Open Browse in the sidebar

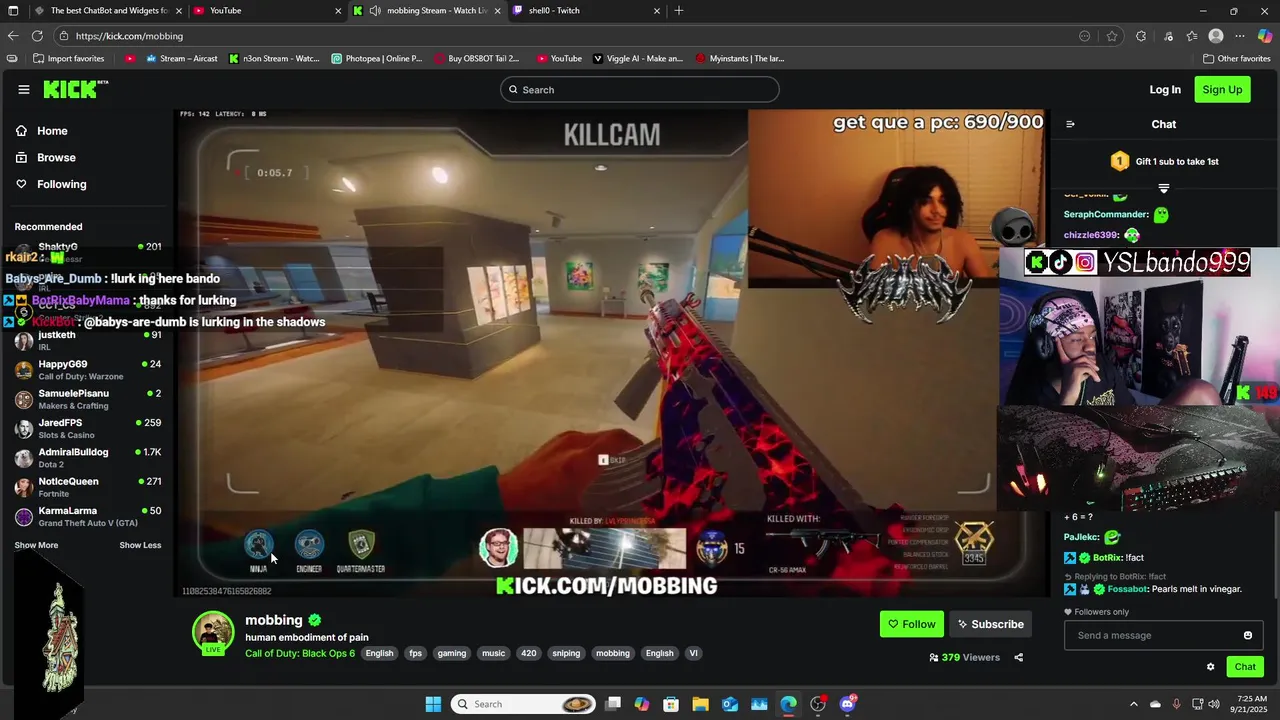coord(56,158)
